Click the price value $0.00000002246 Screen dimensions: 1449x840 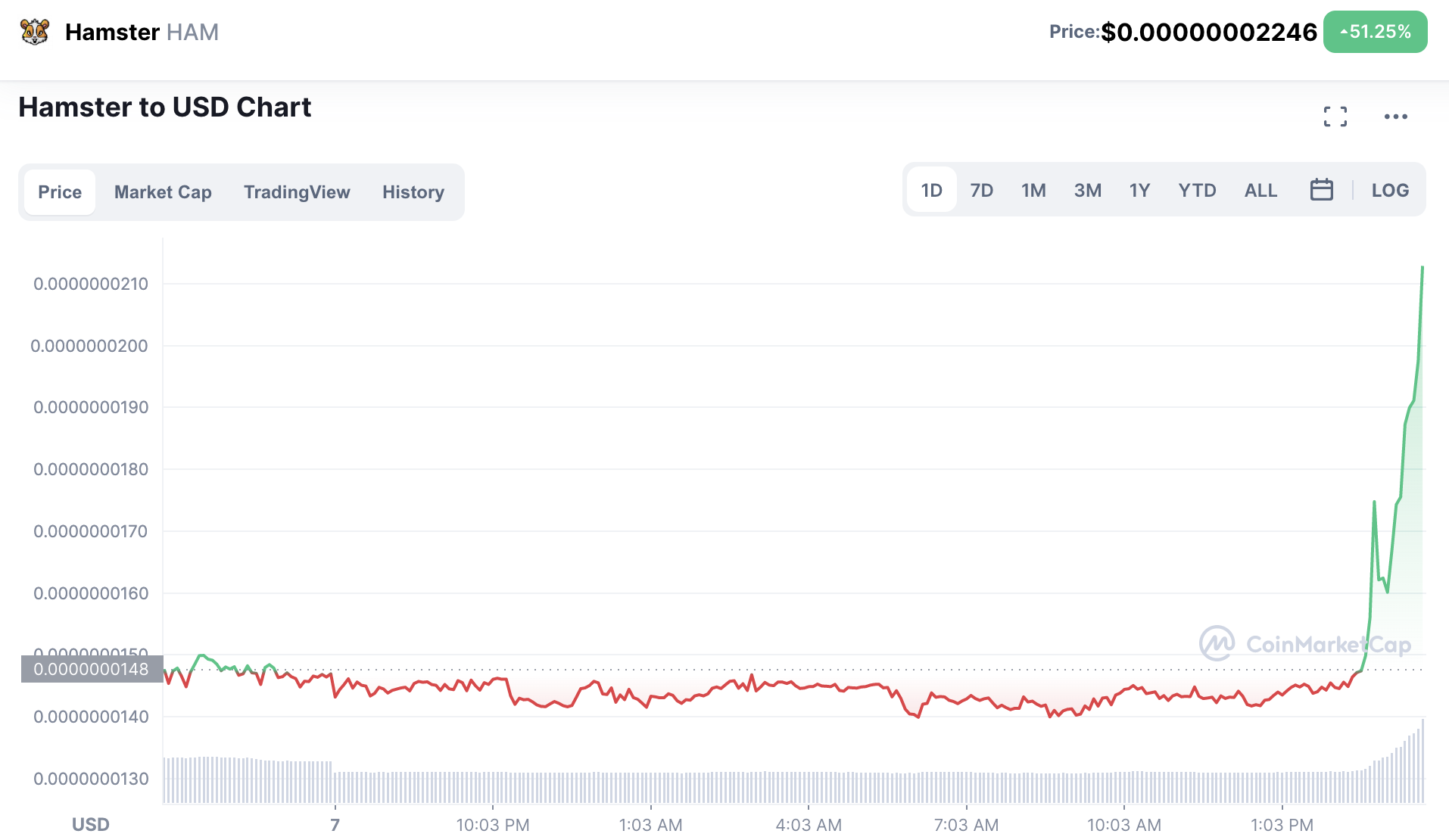tap(1209, 32)
